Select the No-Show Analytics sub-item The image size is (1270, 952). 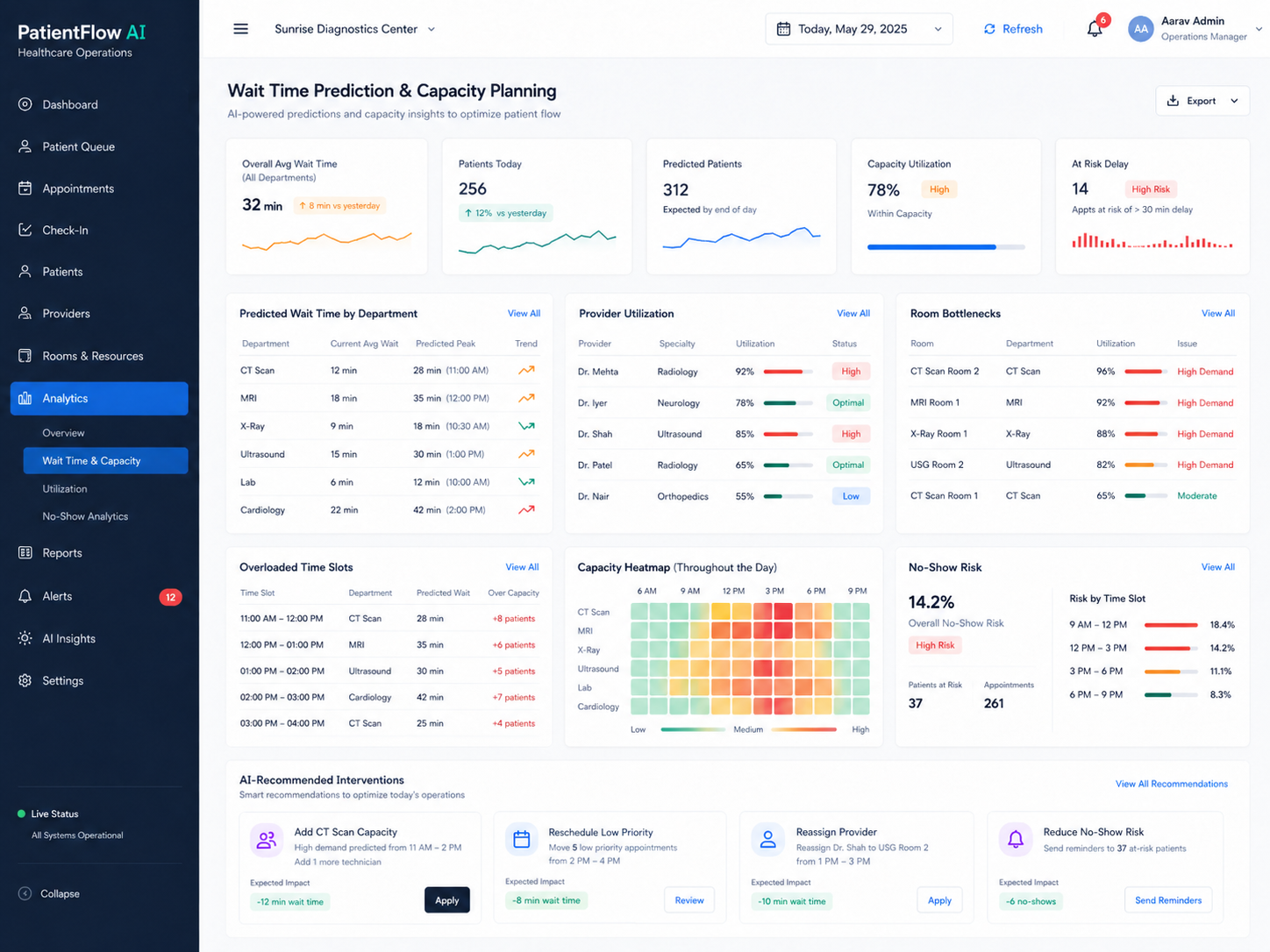85,516
